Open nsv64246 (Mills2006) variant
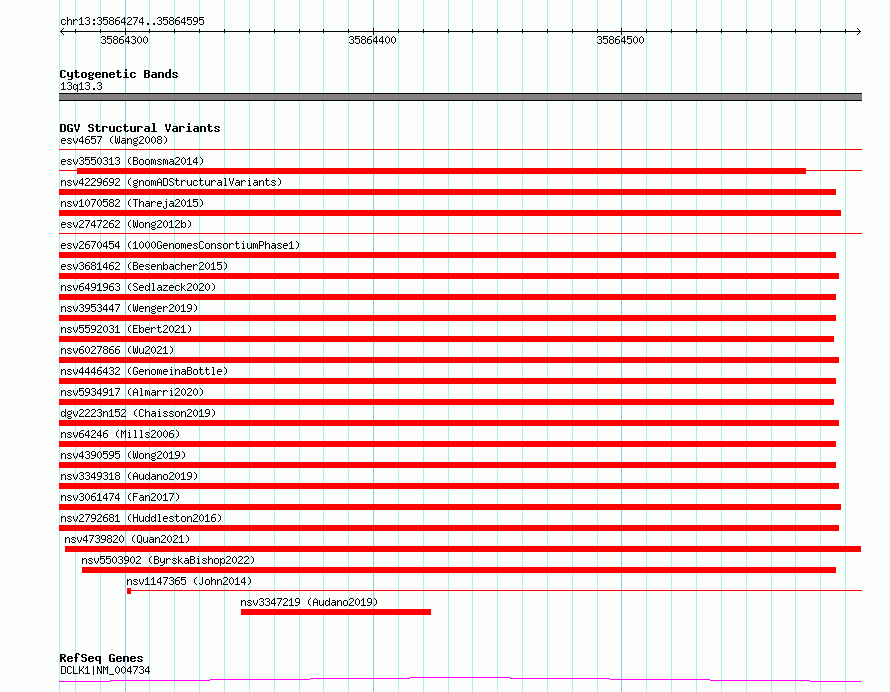Screen dimensions: 890x692 (x=120, y=434)
